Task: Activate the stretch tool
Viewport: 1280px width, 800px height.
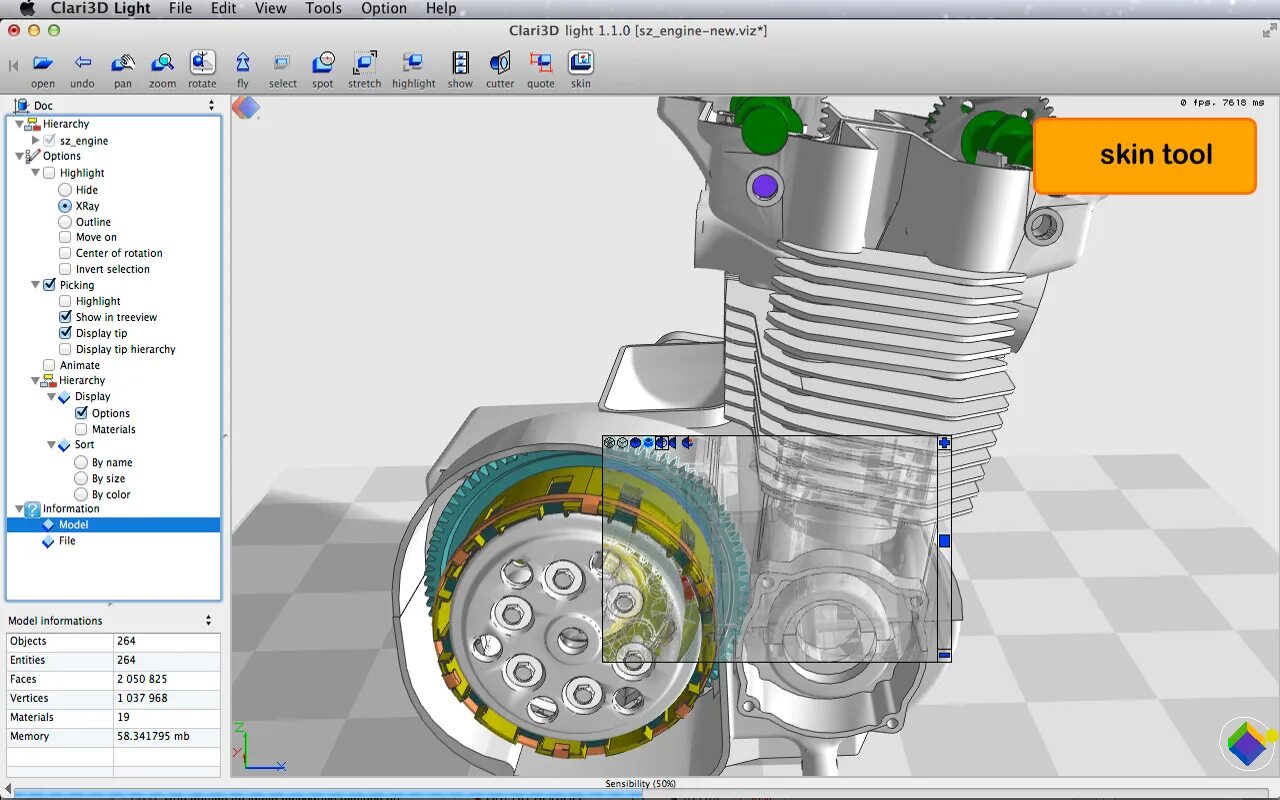Action: (364, 64)
